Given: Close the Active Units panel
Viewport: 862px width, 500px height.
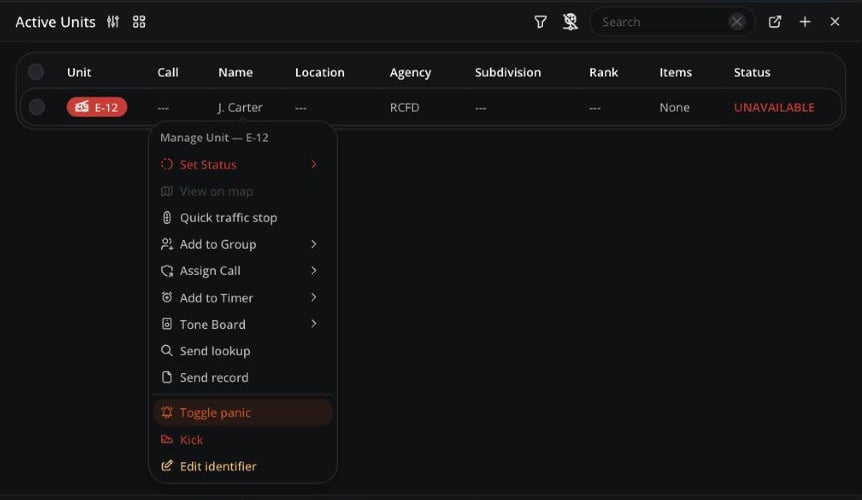Looking at the screenshot, I should click(x=835, y=22).
